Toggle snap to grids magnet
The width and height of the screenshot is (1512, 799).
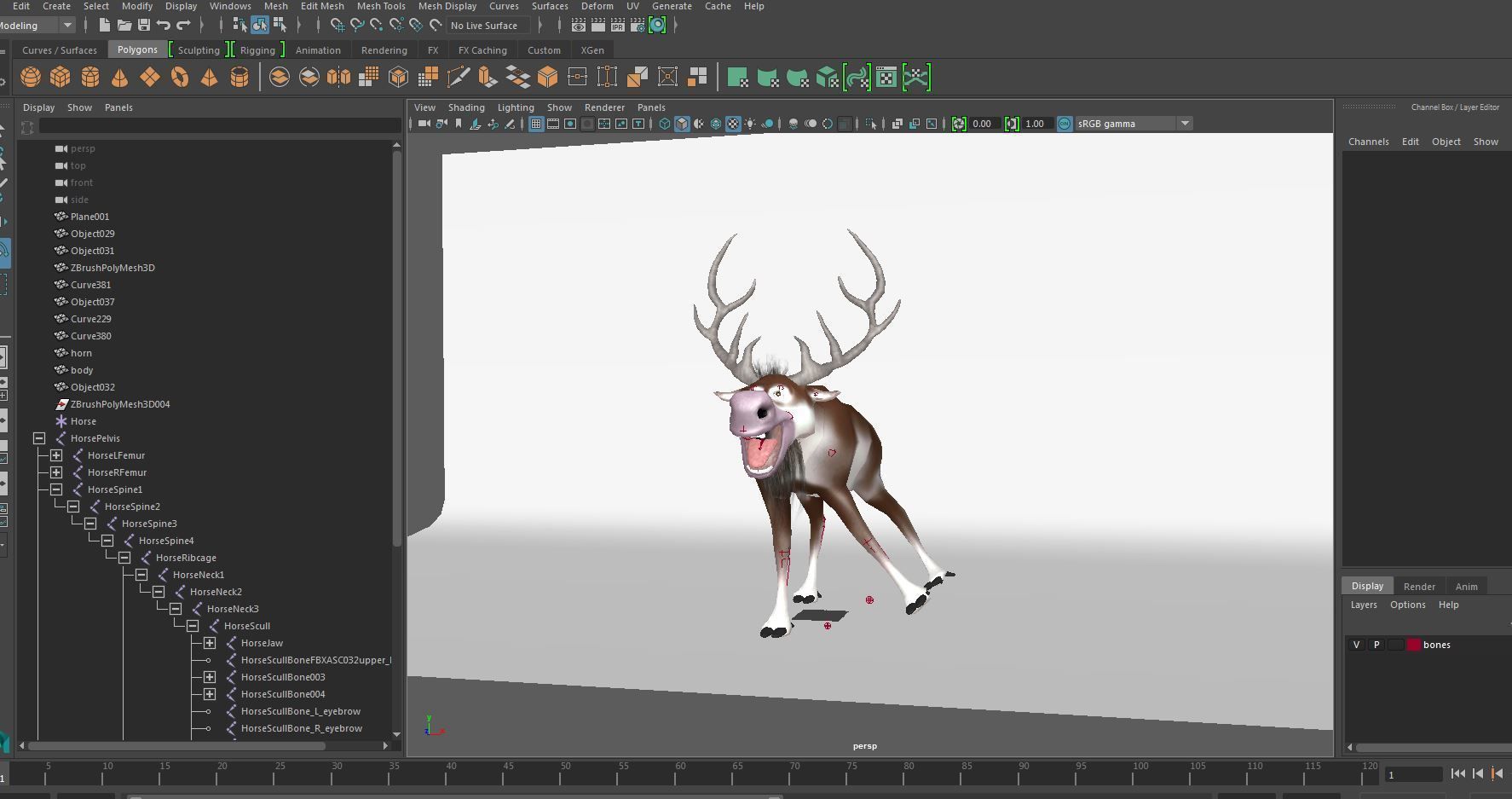coord(338,26)
